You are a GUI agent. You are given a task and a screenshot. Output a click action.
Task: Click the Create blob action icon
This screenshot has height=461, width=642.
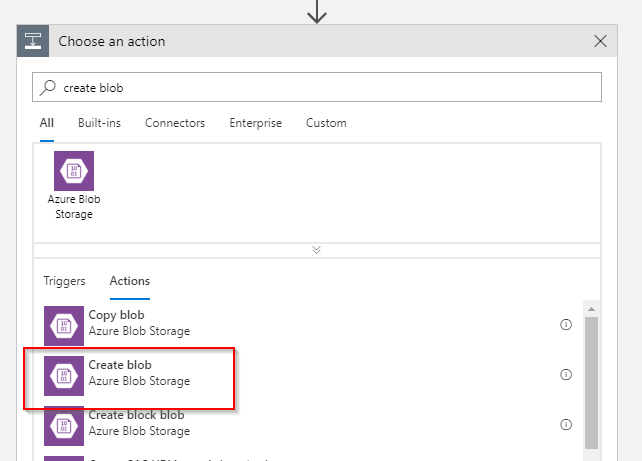pos(64,376)
